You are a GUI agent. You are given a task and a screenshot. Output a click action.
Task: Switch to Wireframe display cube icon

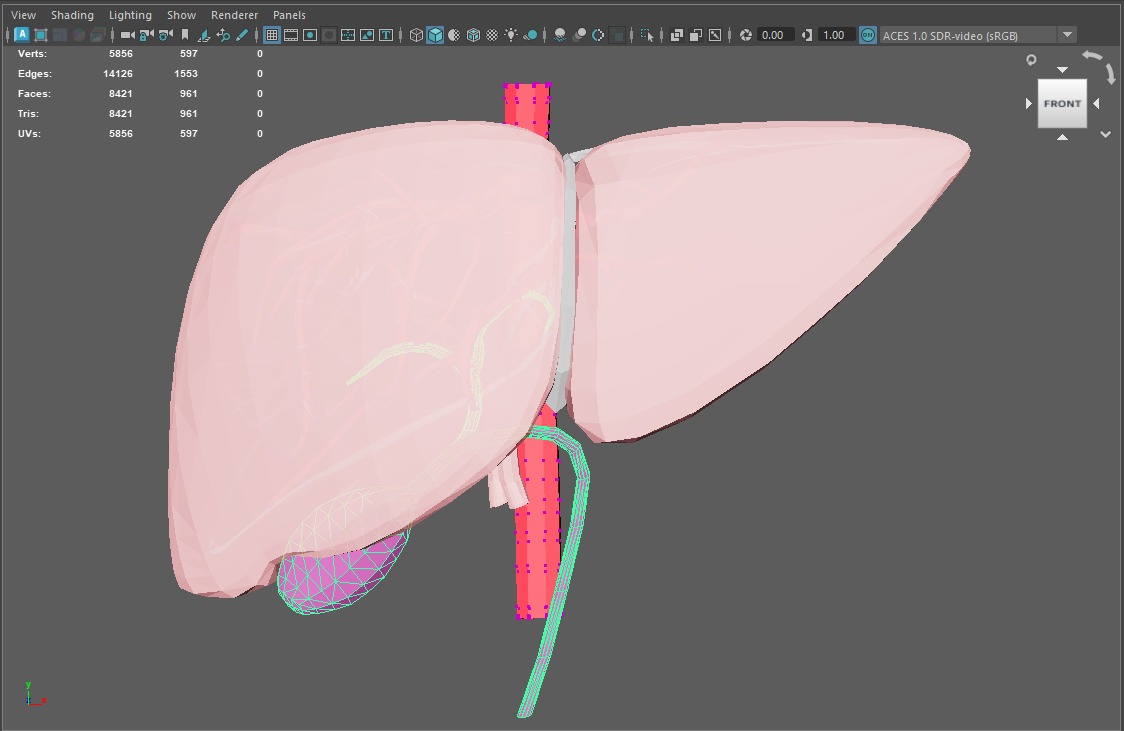416,35
